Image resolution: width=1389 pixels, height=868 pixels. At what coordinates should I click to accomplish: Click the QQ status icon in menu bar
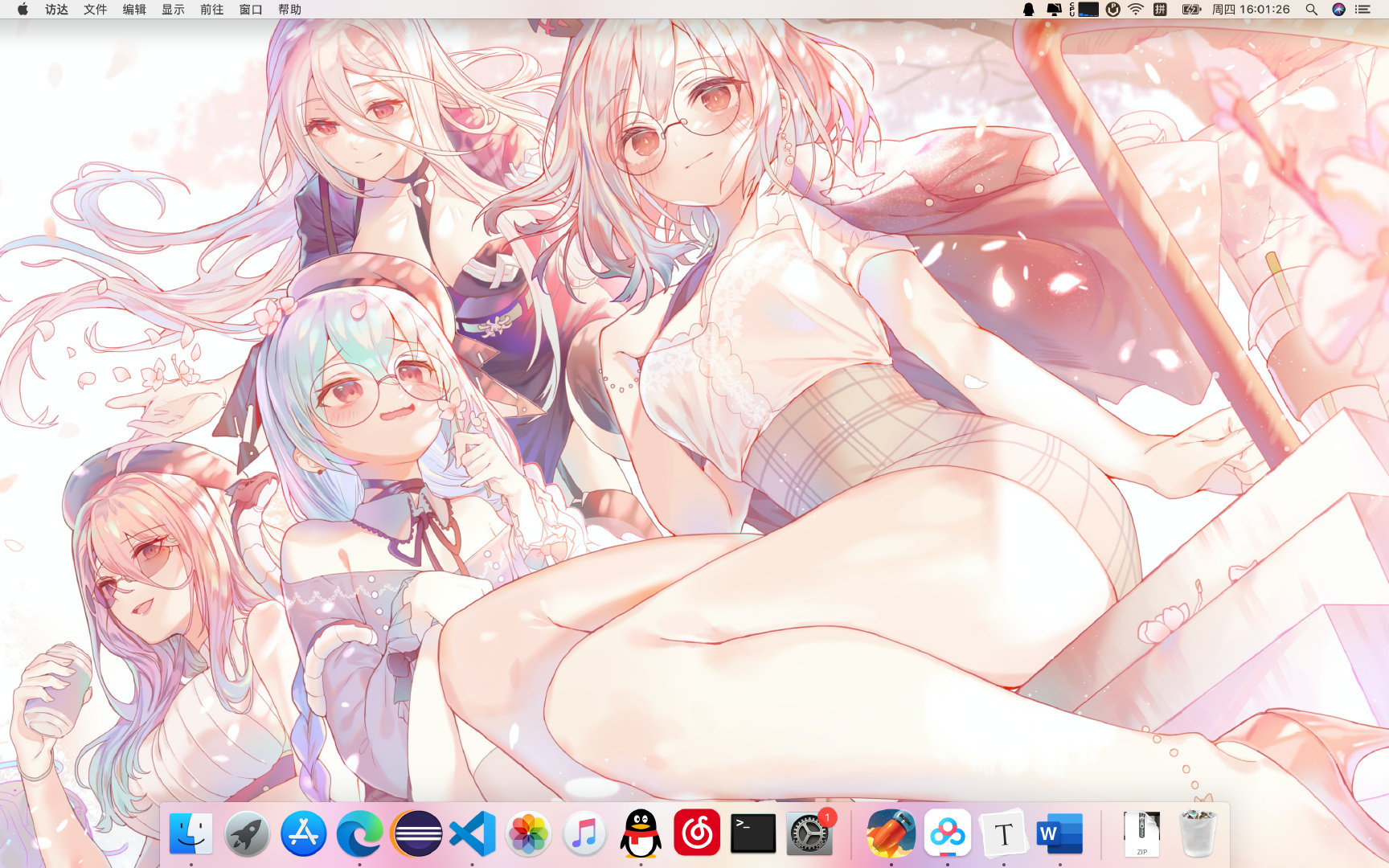pos(1028,10)
